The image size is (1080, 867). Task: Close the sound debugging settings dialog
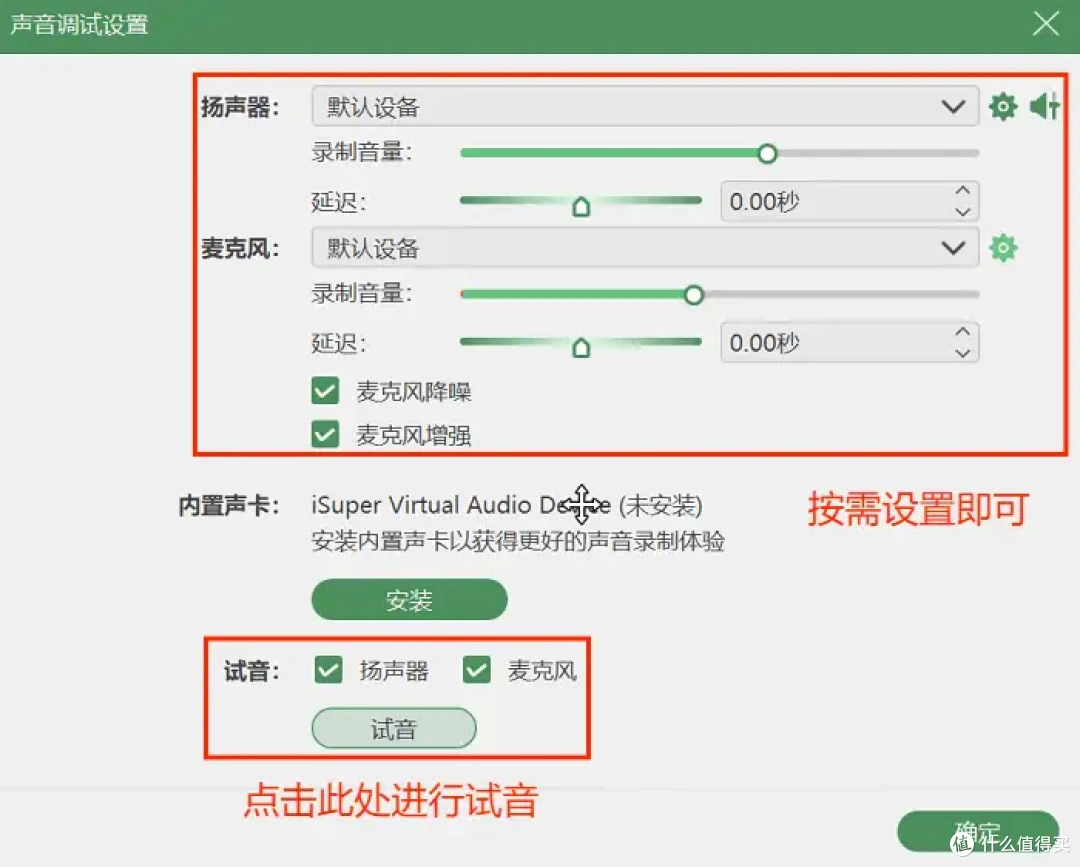(1046, 24)
